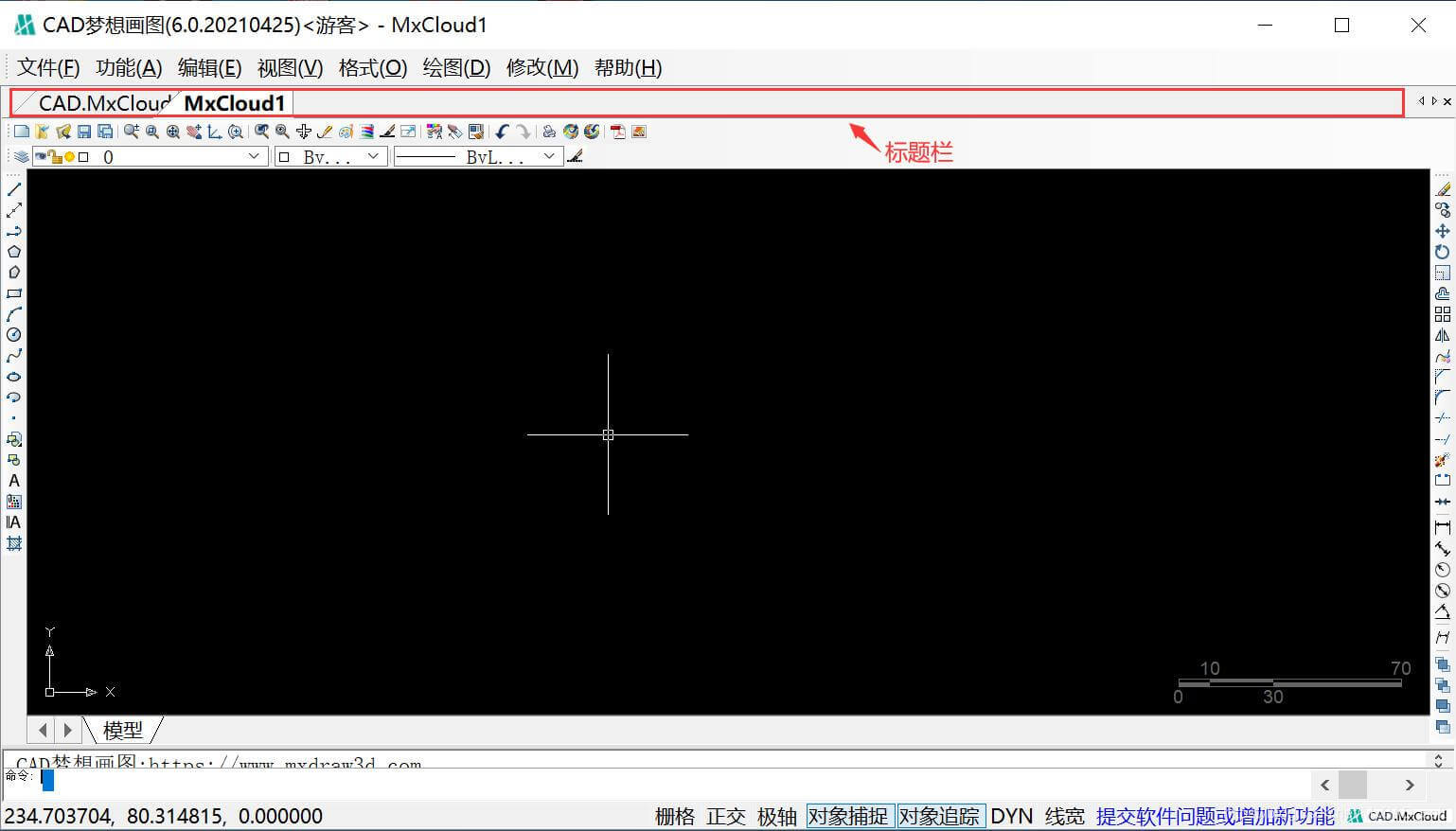1456x831 pixels.
Task: Toggle 对象追踪 object tracking
Action: click(939, 816)
